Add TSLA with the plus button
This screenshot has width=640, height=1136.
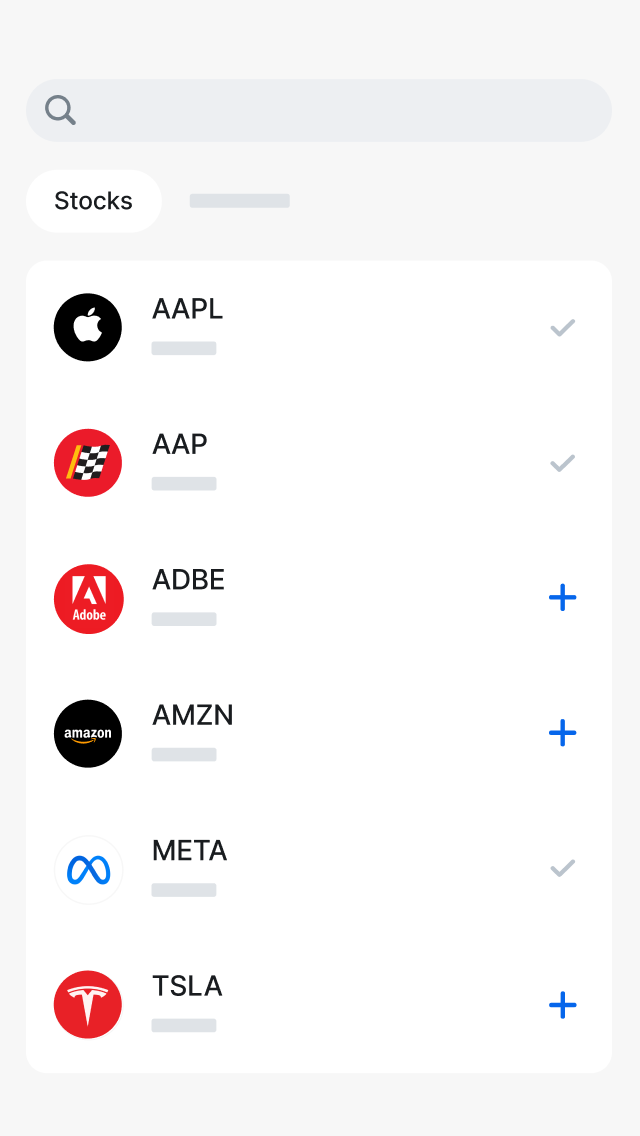pyautogui.click(x=563, y=1004)
